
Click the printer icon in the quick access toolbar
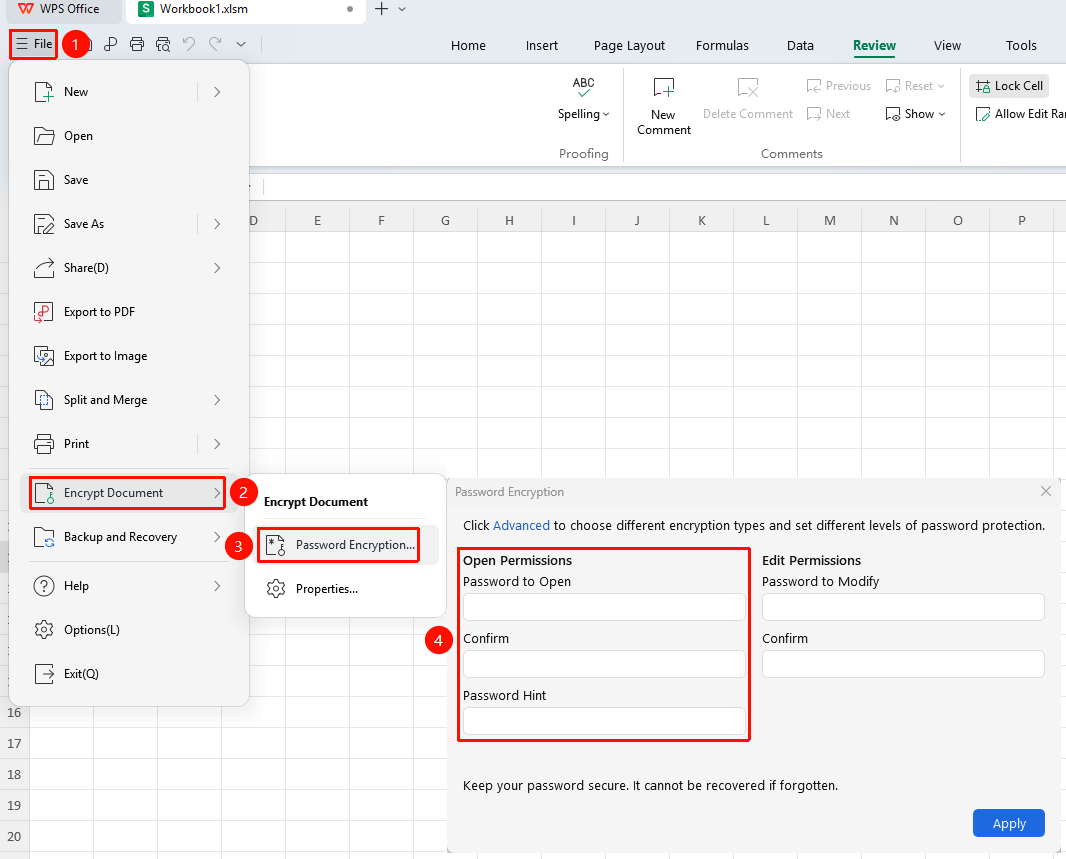pyautogui.click(x=137, y=44)
